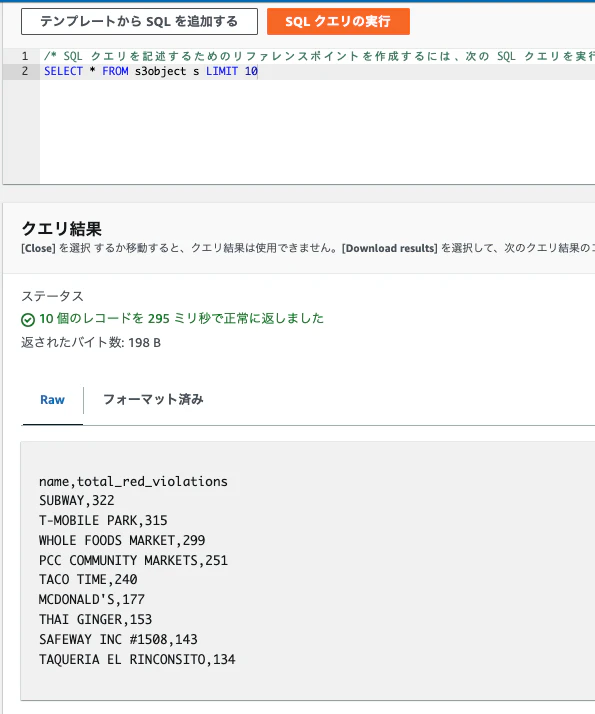Click the 'MCDONALD'S,177' result row
Image resolution: width=595 pixels, height=714 pixels.
[x=92, y=600]
